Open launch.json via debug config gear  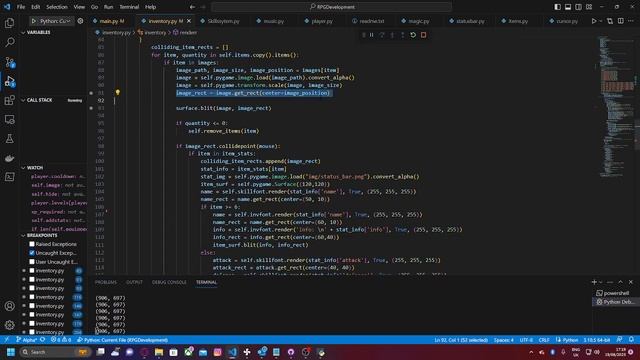[80, 21]
